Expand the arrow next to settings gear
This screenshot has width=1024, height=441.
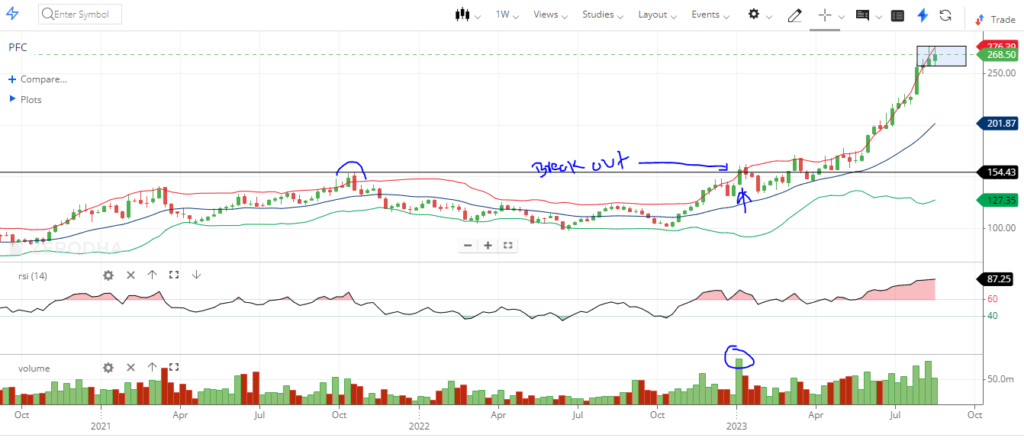point(769,16)
